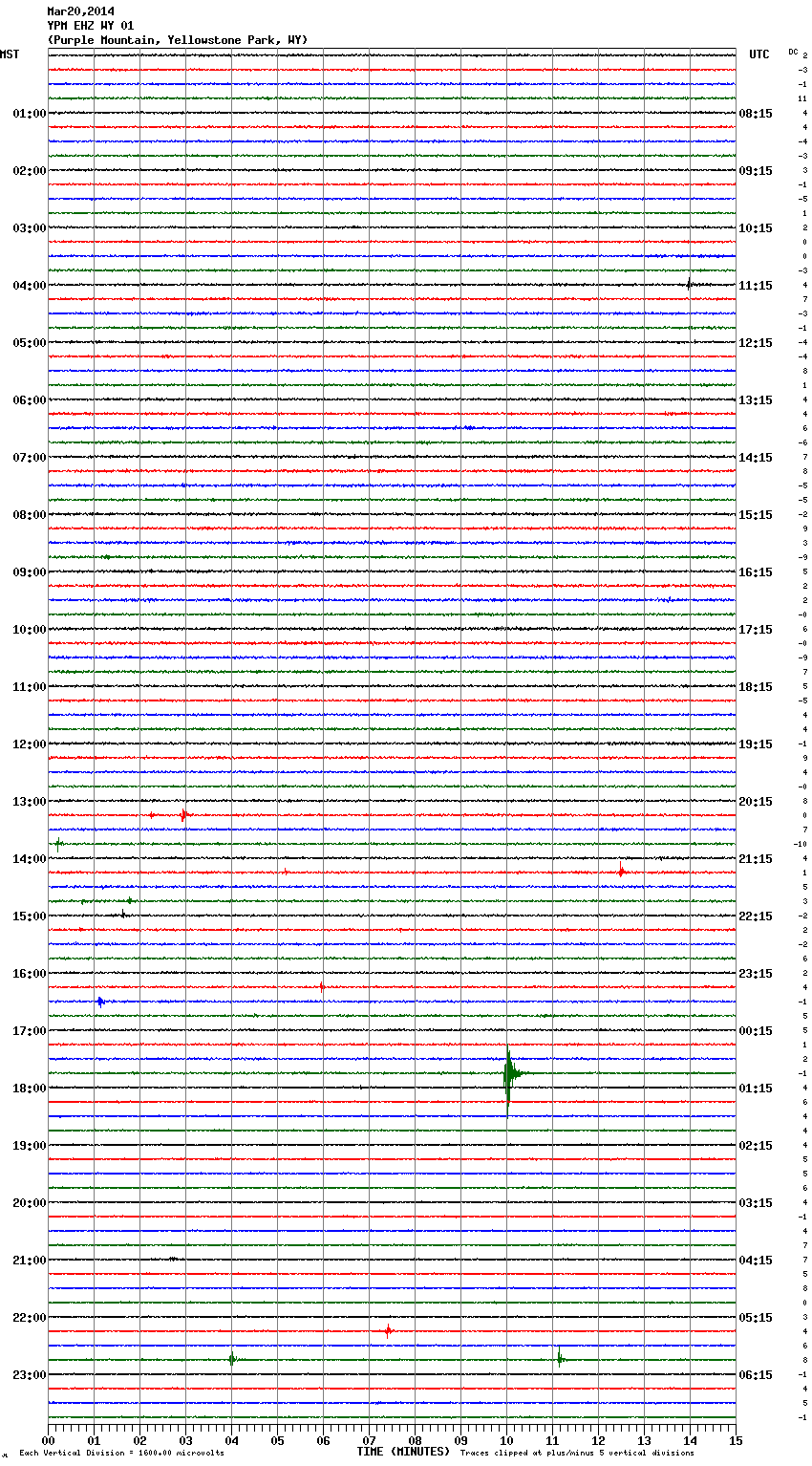Click the TIME (MINUTES) axis label
The width and height of the screenshot is (812, 1466).
403,1452
